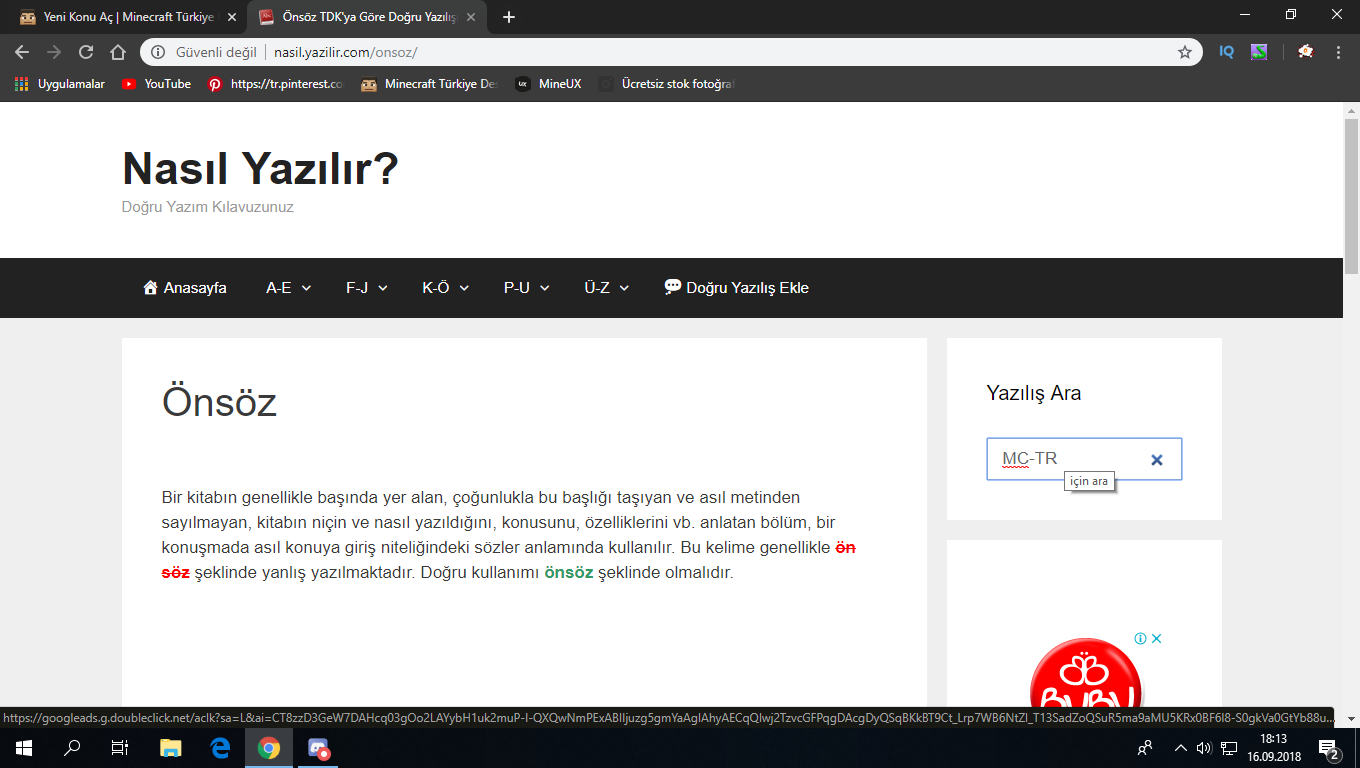1360x768 pixels.
Task: Reload the page with the refresh icon
Action: pyautogui.click(x=86, y=52)
